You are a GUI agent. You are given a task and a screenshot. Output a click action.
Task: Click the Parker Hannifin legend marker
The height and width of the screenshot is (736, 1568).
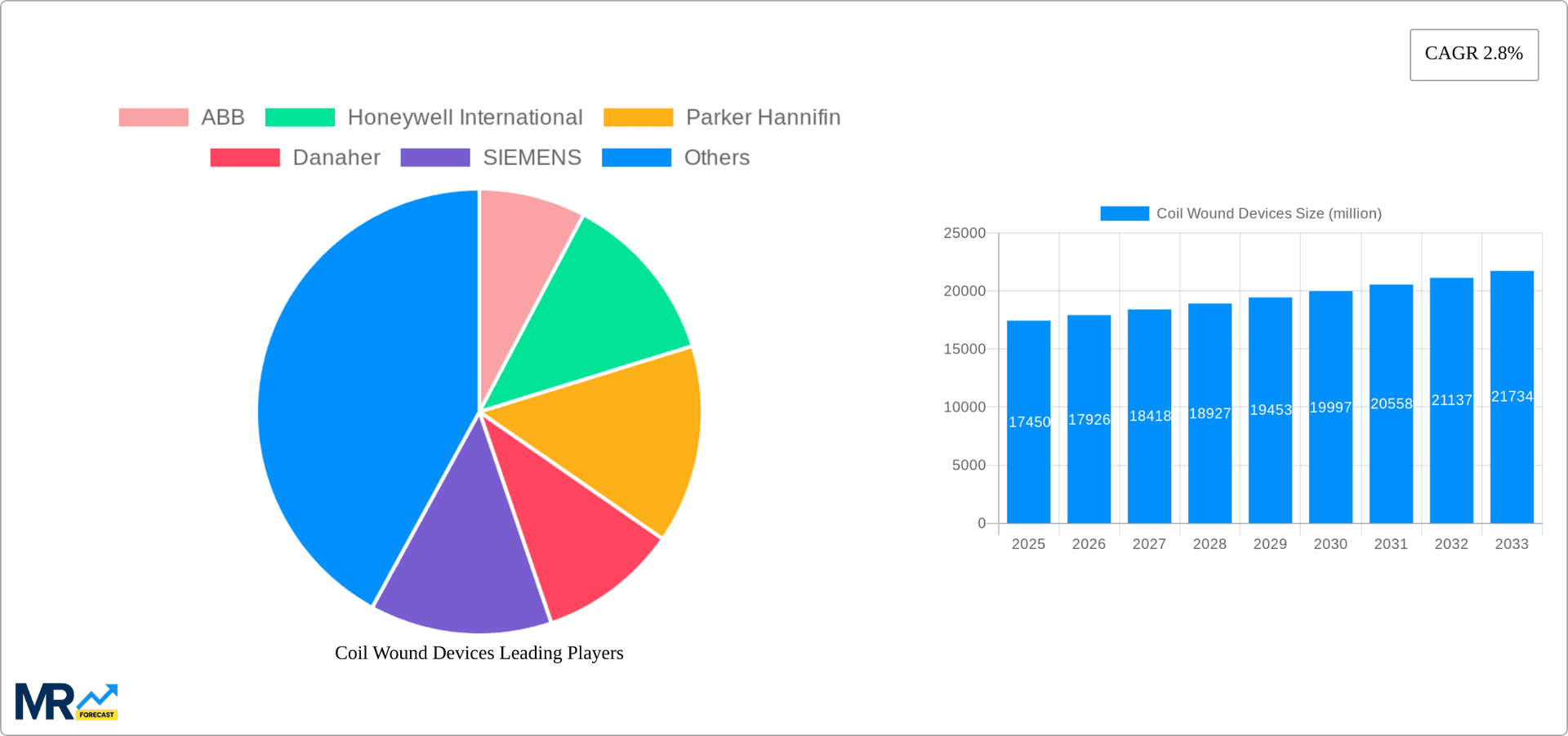coord(638,117)
